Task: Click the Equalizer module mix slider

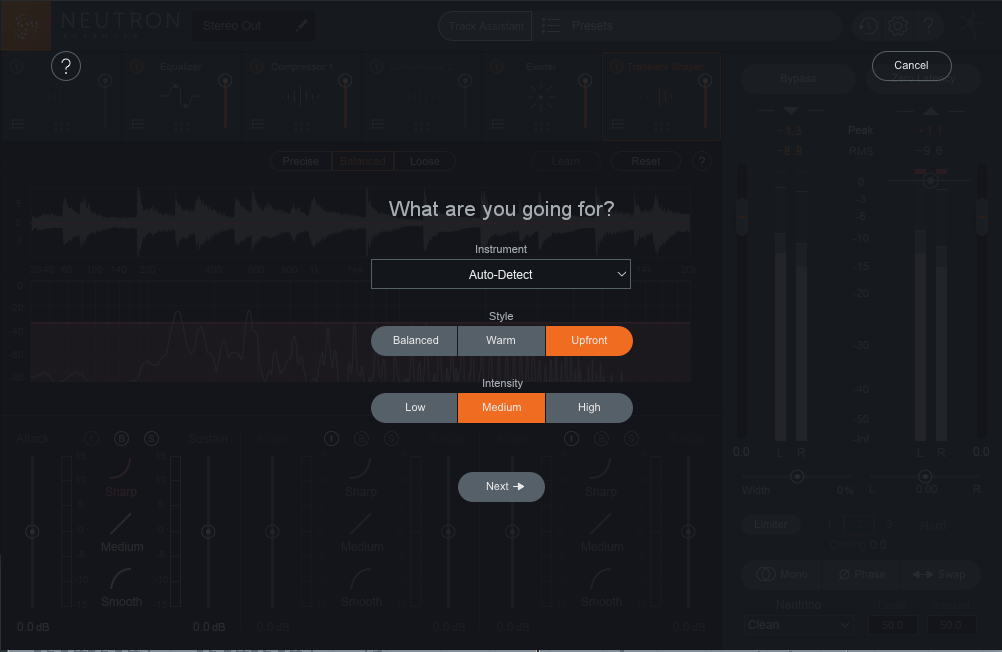Action: point(225,101)
